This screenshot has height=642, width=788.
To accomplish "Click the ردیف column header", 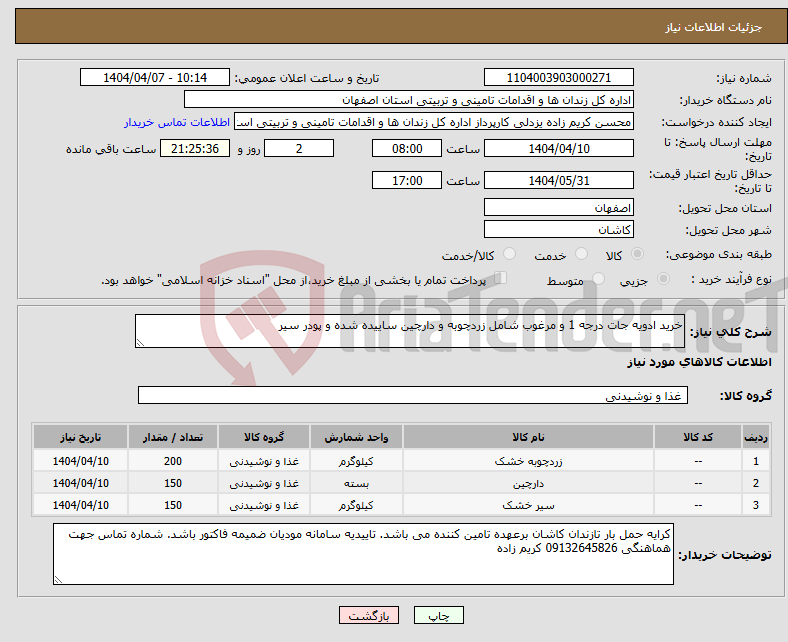I will pyautogui.click(x=756, y=437).
